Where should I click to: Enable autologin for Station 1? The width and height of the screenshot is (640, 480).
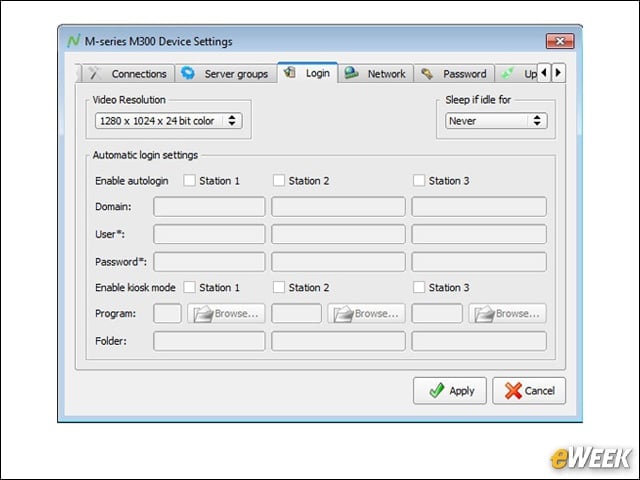[189, 180]
